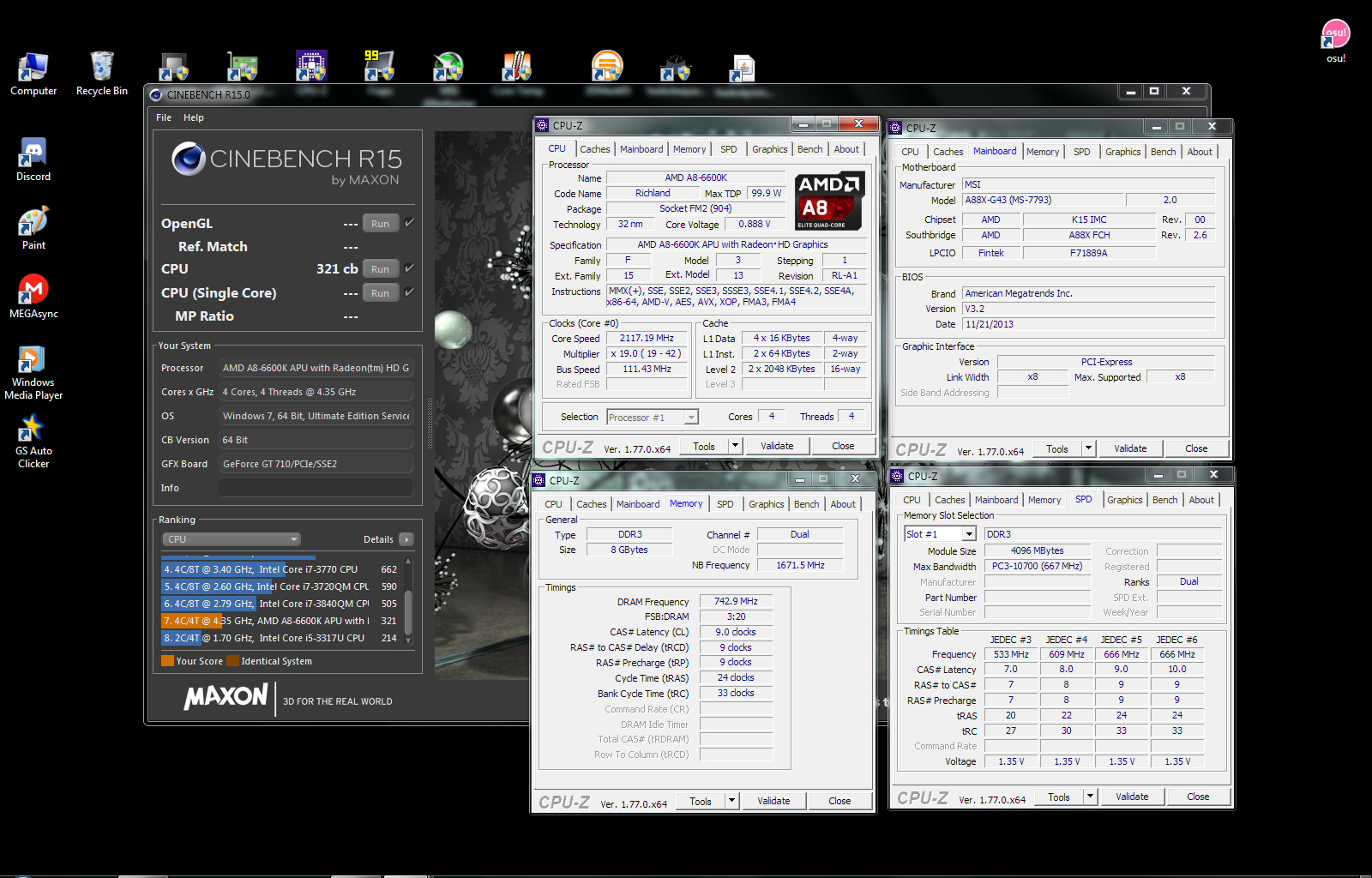This screenshot has width=1372, height=878.
Task: Switch to Bench tab in SPD window
Action: (x=1164, y=500)
